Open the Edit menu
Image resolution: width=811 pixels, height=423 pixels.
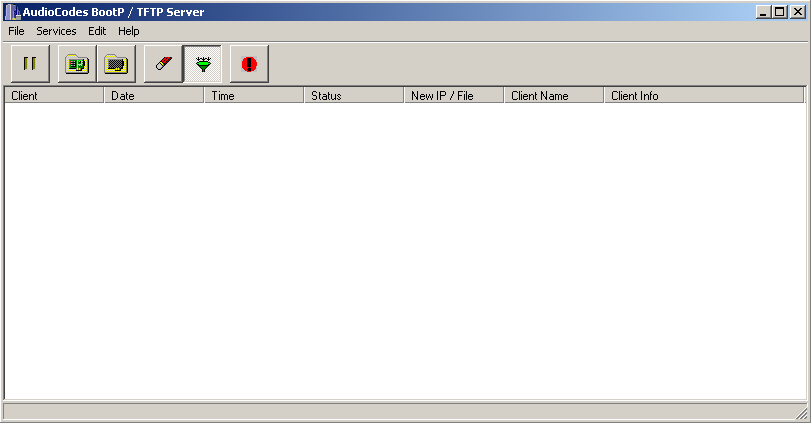(x=97, y=31)
